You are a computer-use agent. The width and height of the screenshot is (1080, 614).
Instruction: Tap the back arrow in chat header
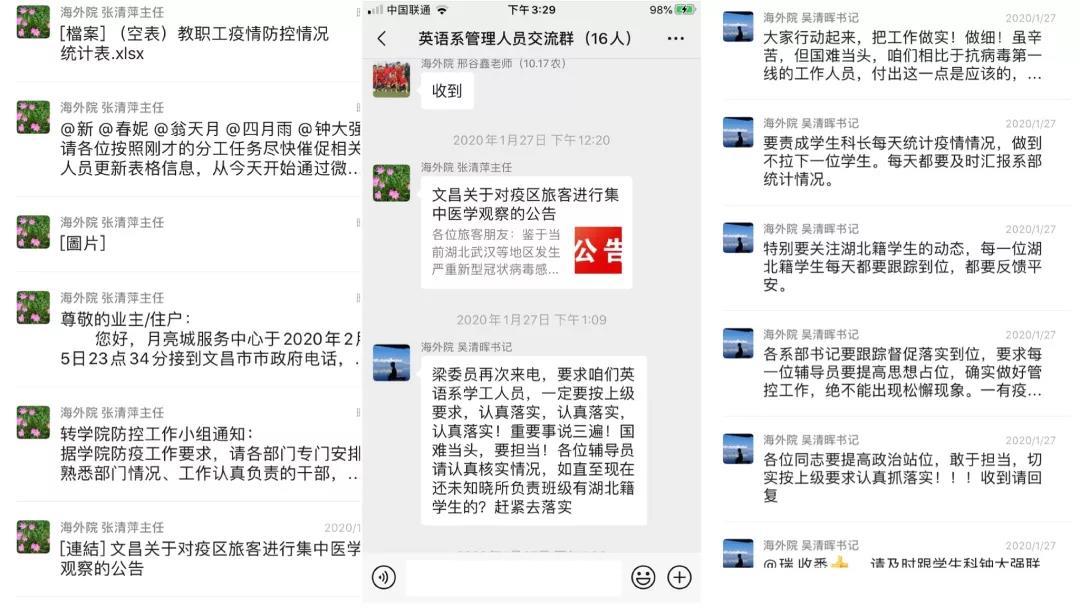[382, 39]
